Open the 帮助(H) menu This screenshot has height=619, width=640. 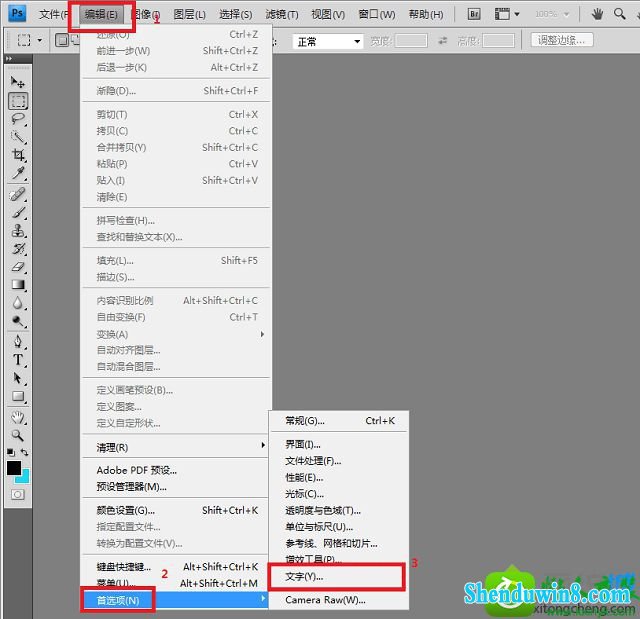tap(426, 15)
